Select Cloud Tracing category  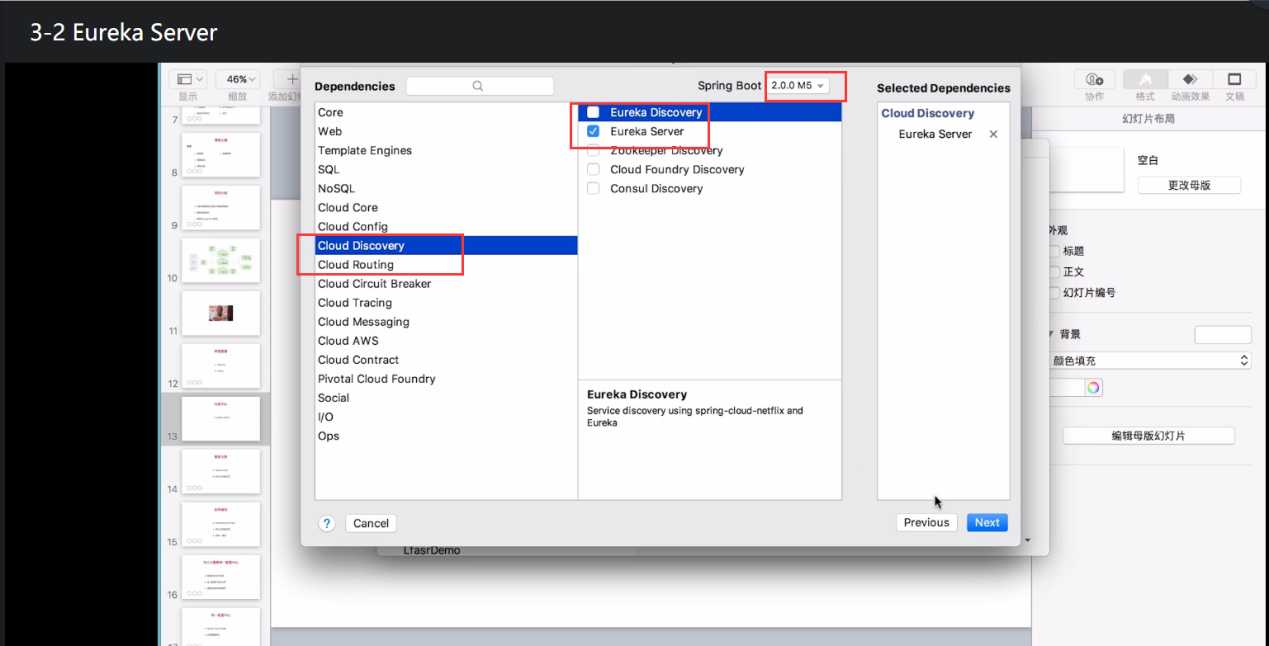(x=446, y=302)
